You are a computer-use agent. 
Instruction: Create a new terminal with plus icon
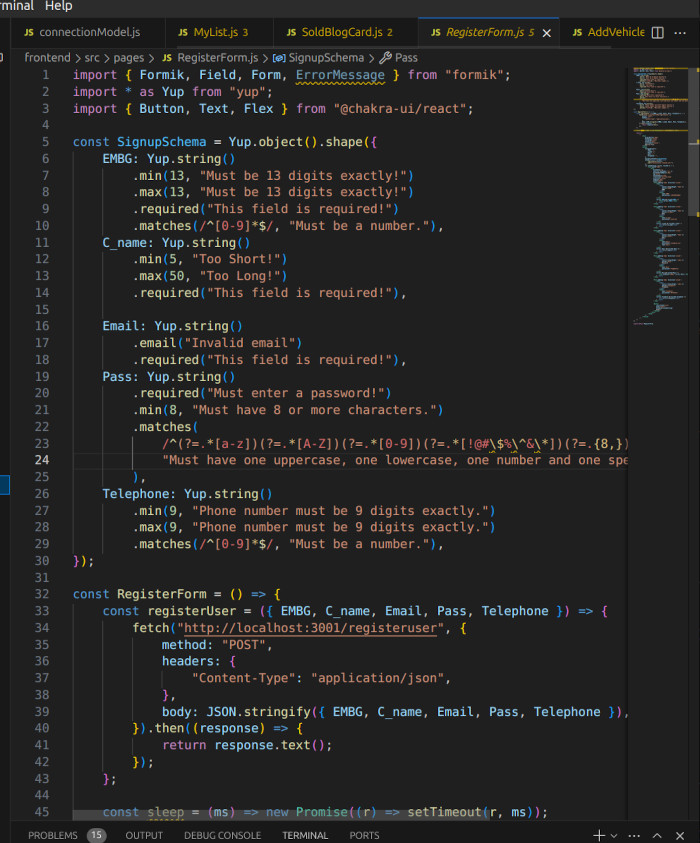(x=598, y=835)
